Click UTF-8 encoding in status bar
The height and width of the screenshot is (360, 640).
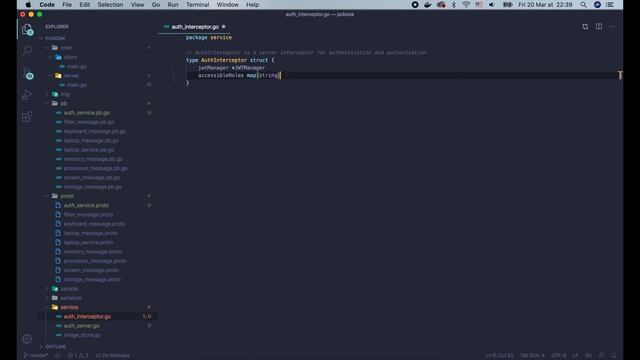(558, 356)
